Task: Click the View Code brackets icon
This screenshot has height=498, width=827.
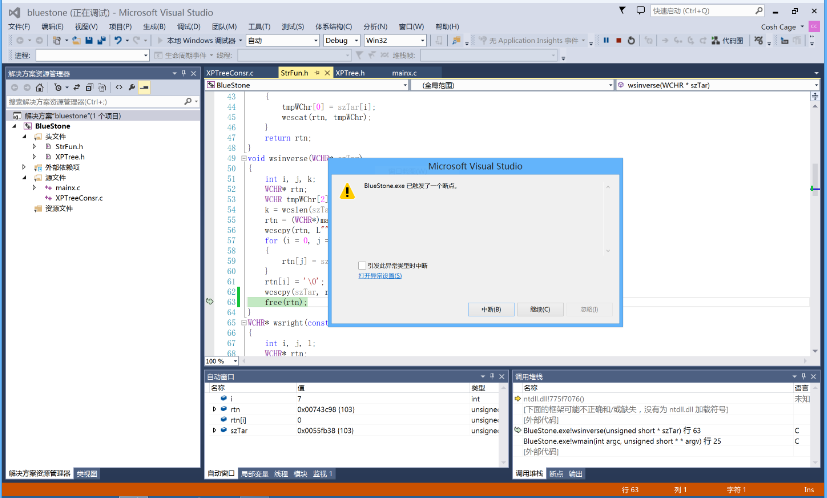Action: pyautogui.click(x=119, y=88)
